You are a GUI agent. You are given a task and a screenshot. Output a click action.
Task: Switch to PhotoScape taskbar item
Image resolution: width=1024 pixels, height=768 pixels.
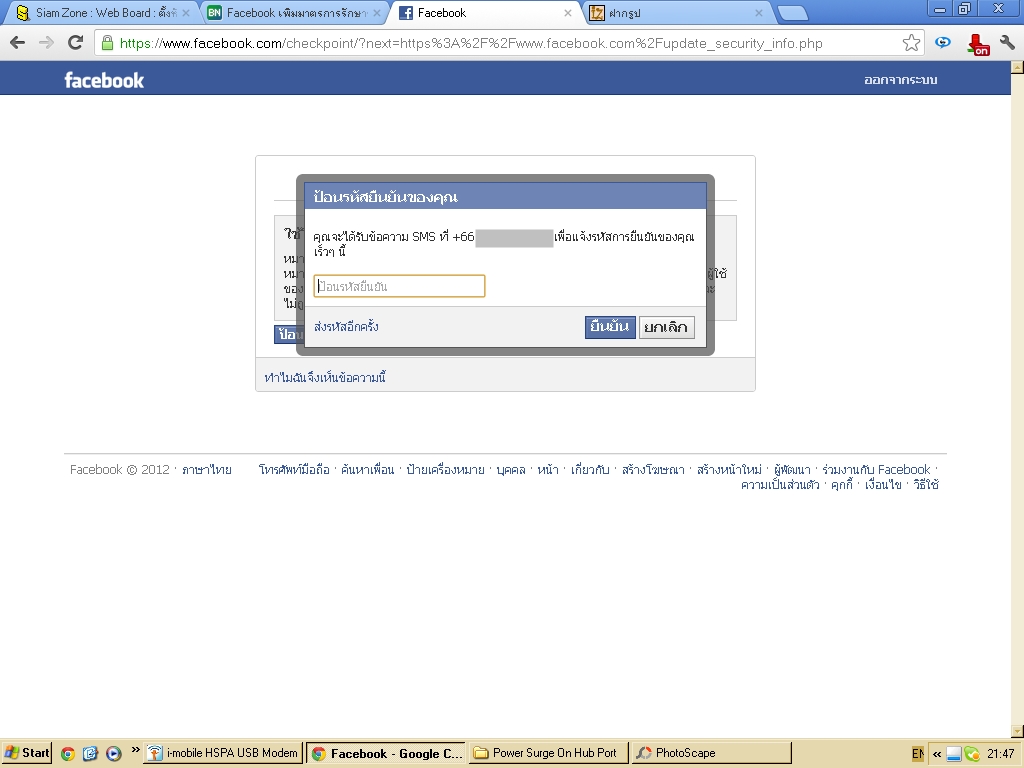(711, 753)
